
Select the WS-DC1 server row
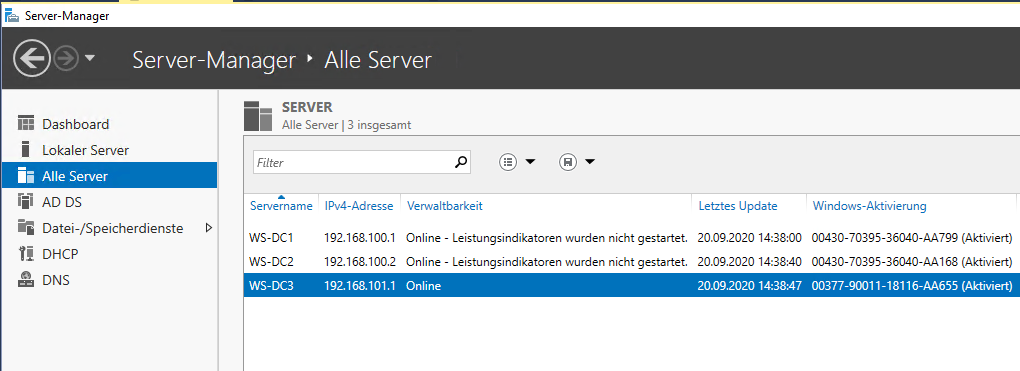click(x=631, y=238)
